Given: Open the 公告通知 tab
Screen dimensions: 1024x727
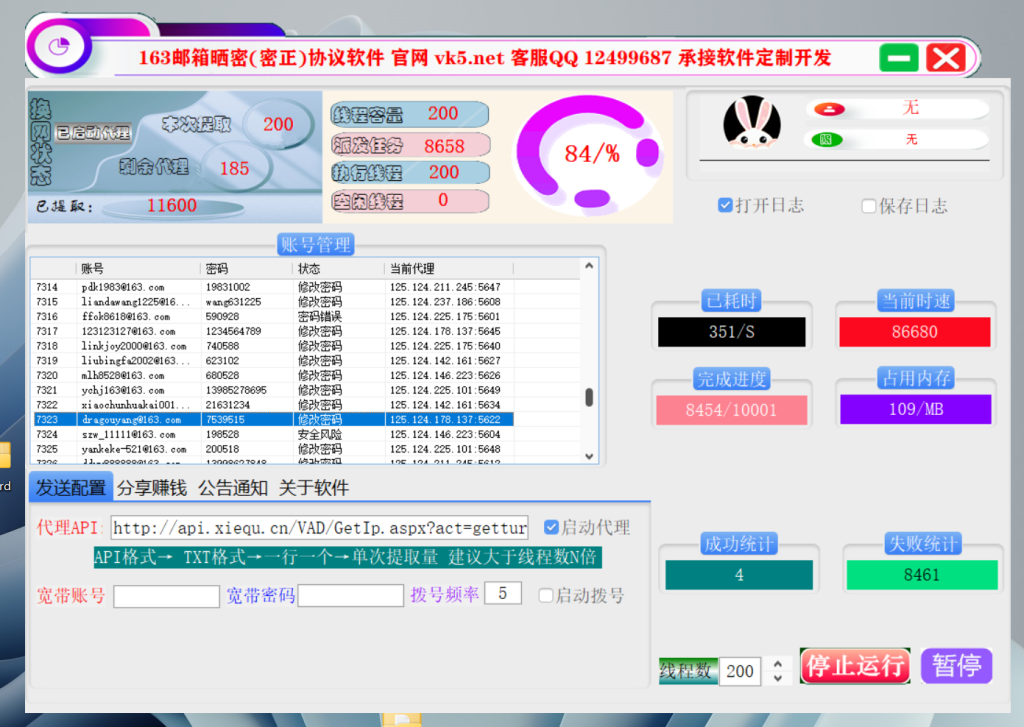Looking at the screenshot, I should [232, 487].
